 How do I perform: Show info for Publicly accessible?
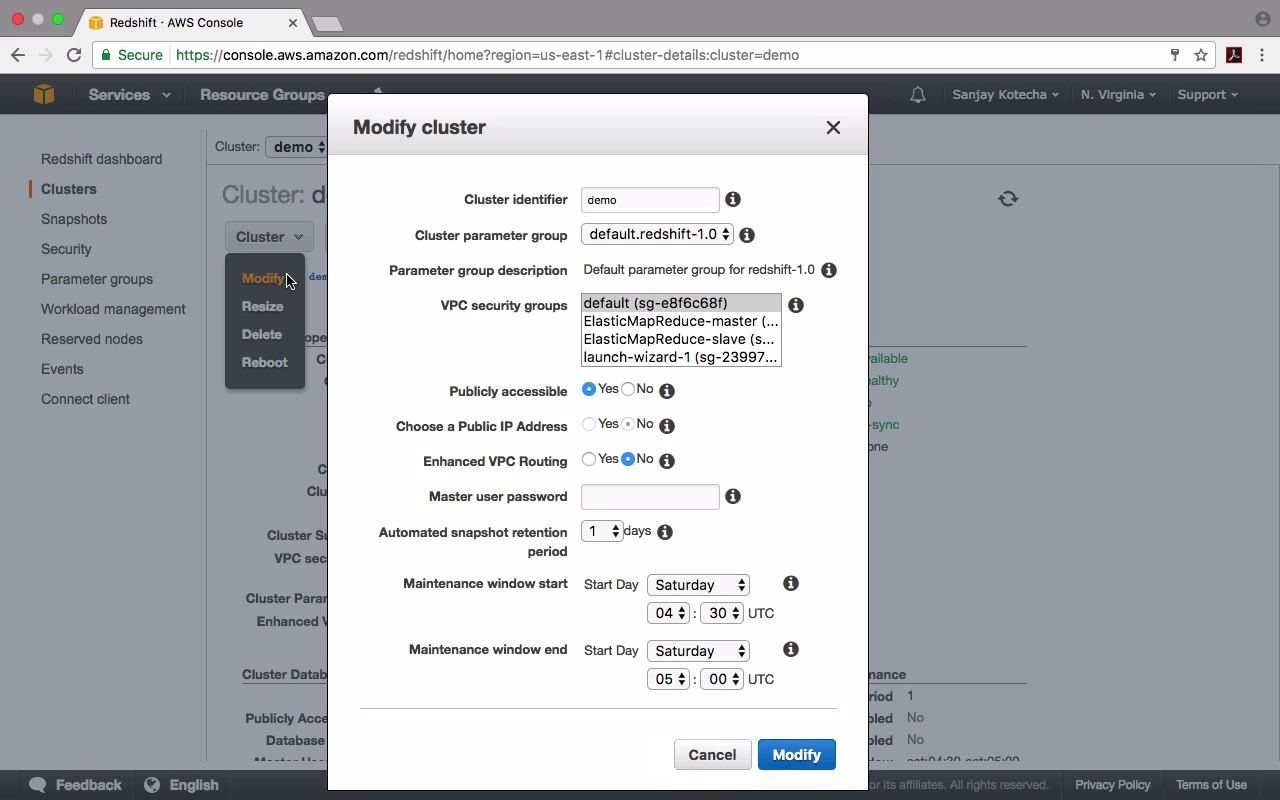click(x=667, y=391)
